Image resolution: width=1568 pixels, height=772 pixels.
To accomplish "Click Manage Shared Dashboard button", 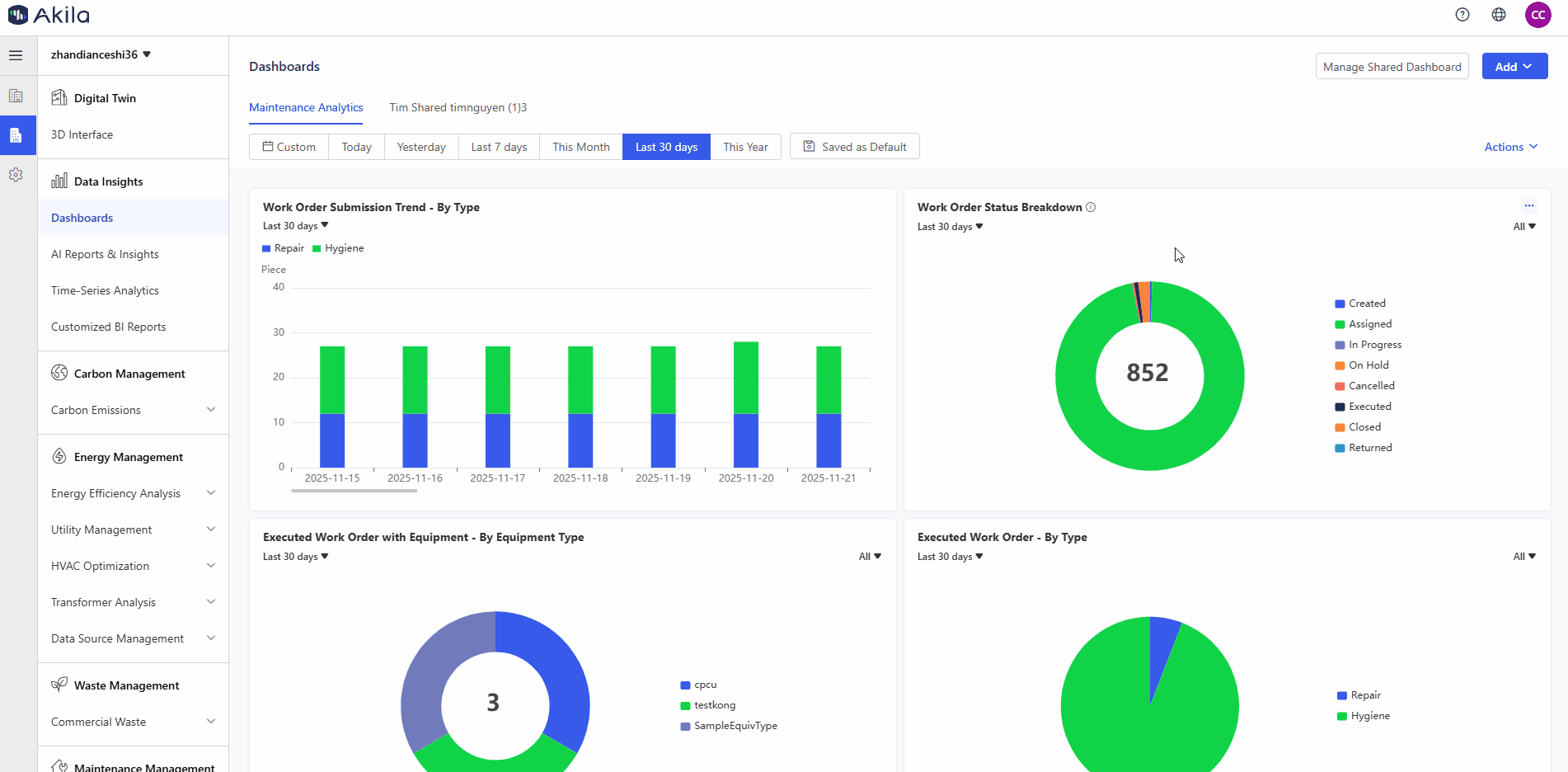I will (x=1392, y=67).
